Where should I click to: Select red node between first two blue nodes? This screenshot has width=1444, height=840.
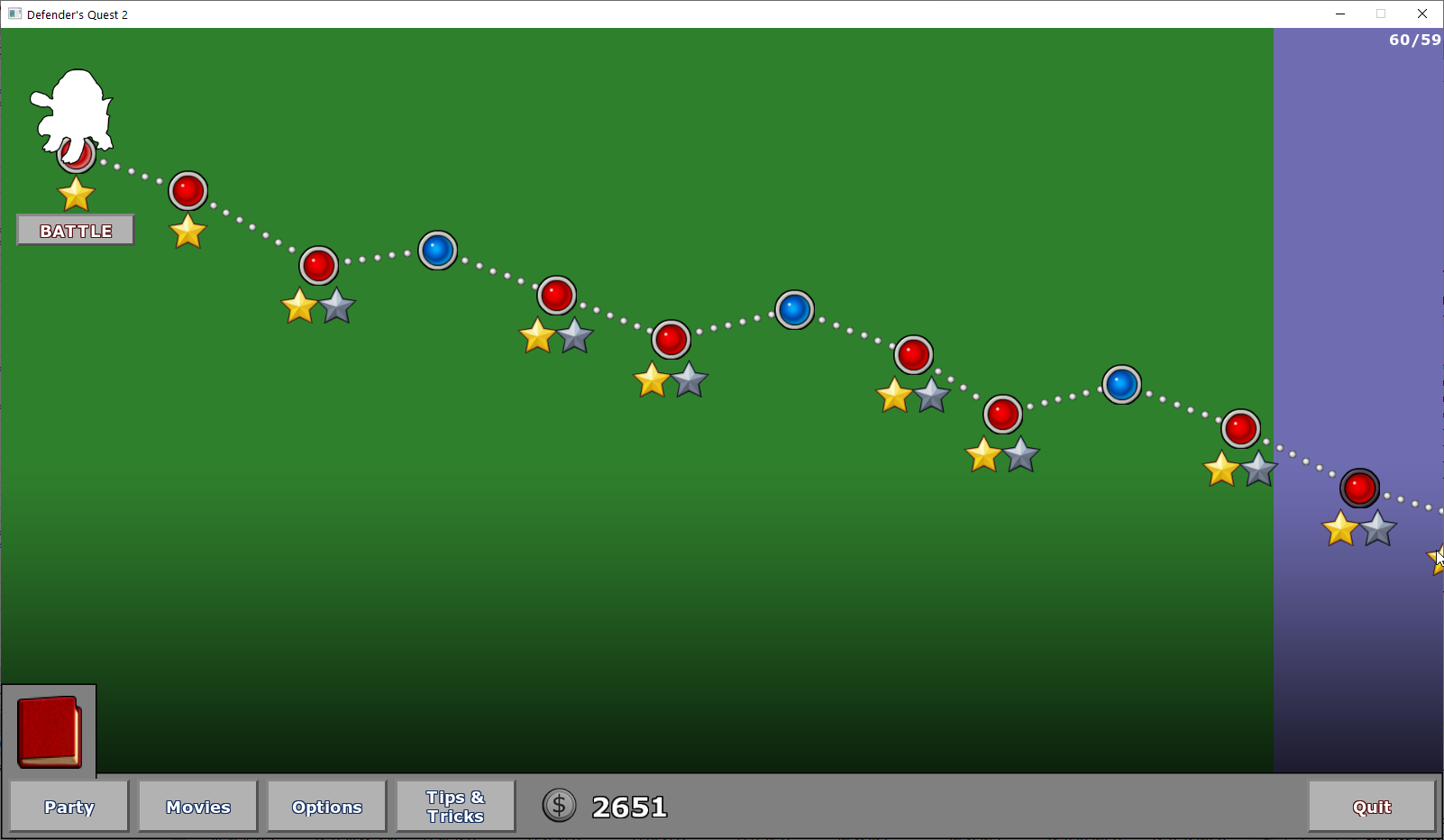[557, 296]
